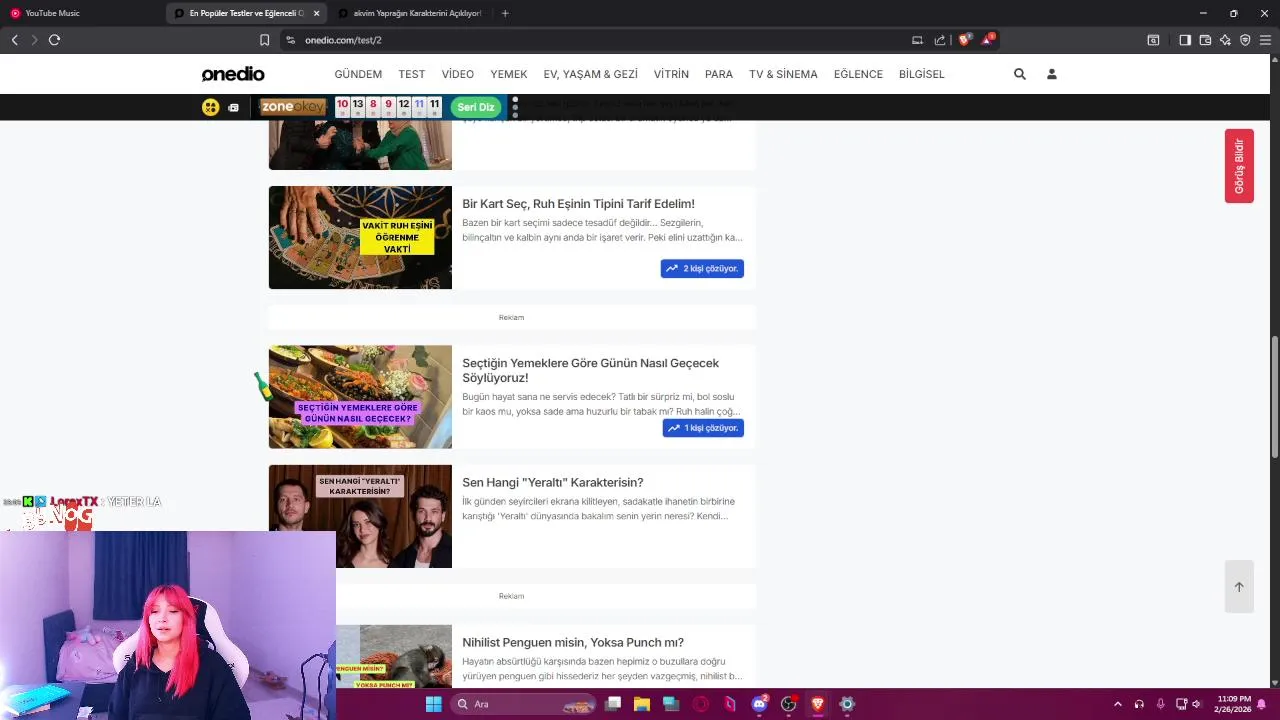This screenshot has width=1280, height=720.
Task: Open Discord from the taskbar
Action: (760, 704)
